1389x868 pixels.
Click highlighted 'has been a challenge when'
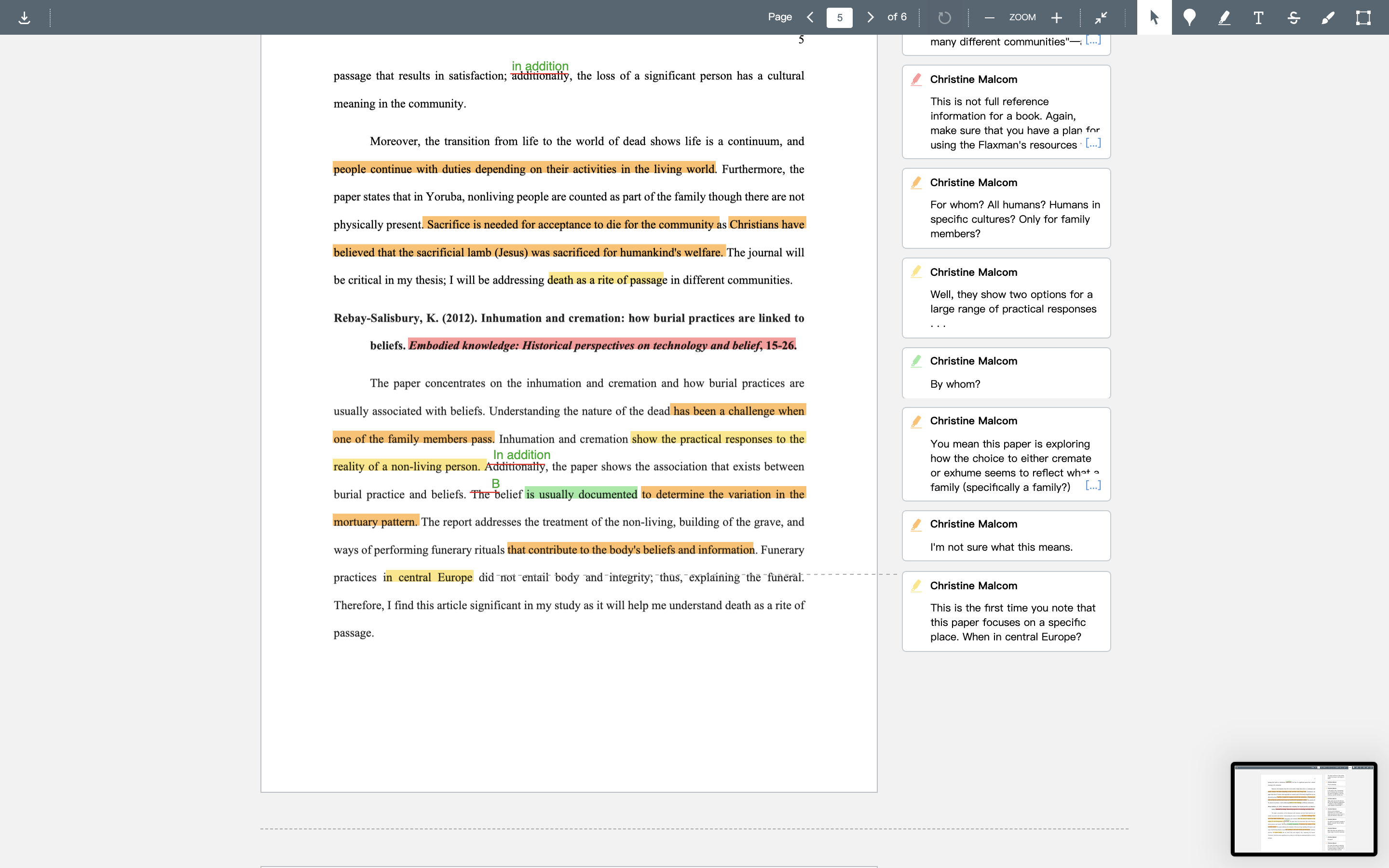point(738,410)
